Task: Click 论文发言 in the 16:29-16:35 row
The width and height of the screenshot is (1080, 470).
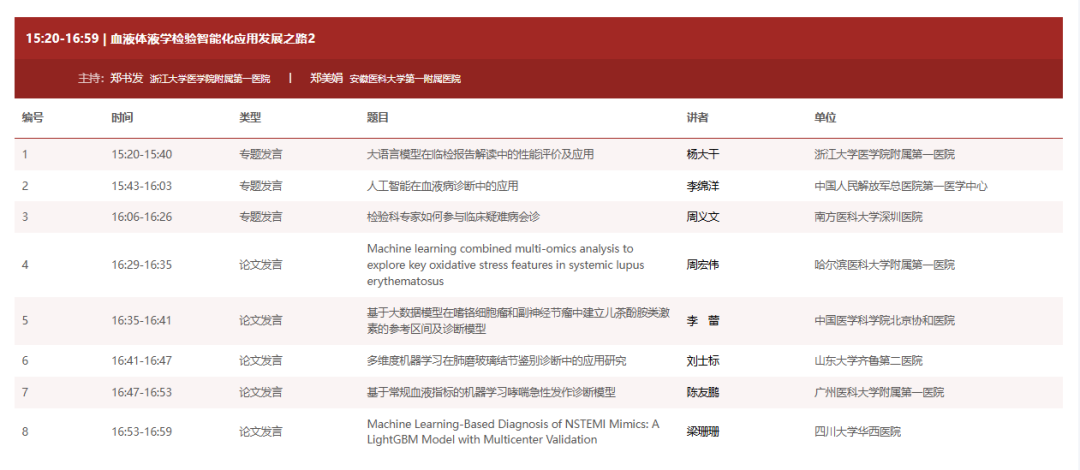Action: click(x=260, y=265)
